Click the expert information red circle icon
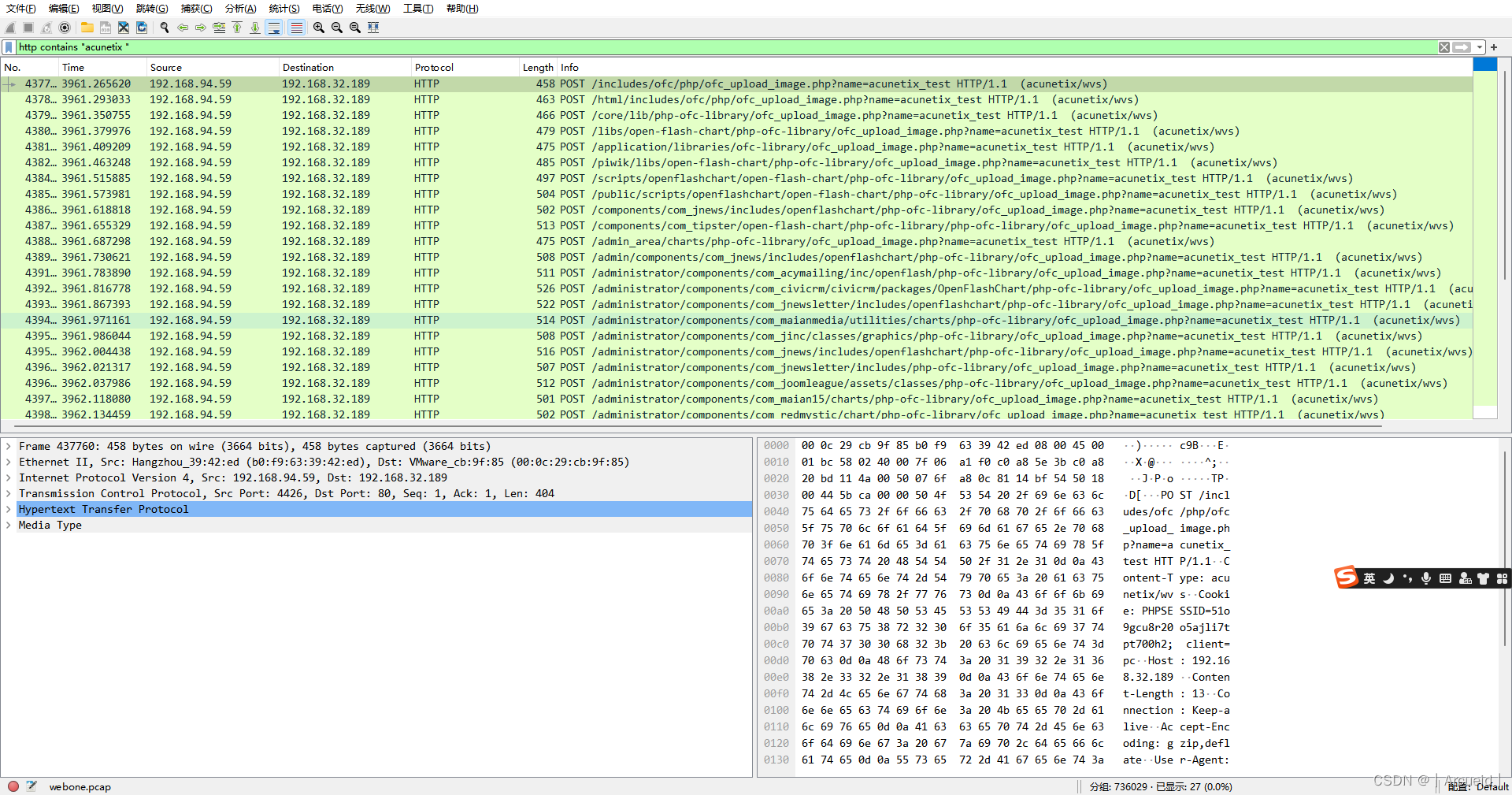 [13, 786]
